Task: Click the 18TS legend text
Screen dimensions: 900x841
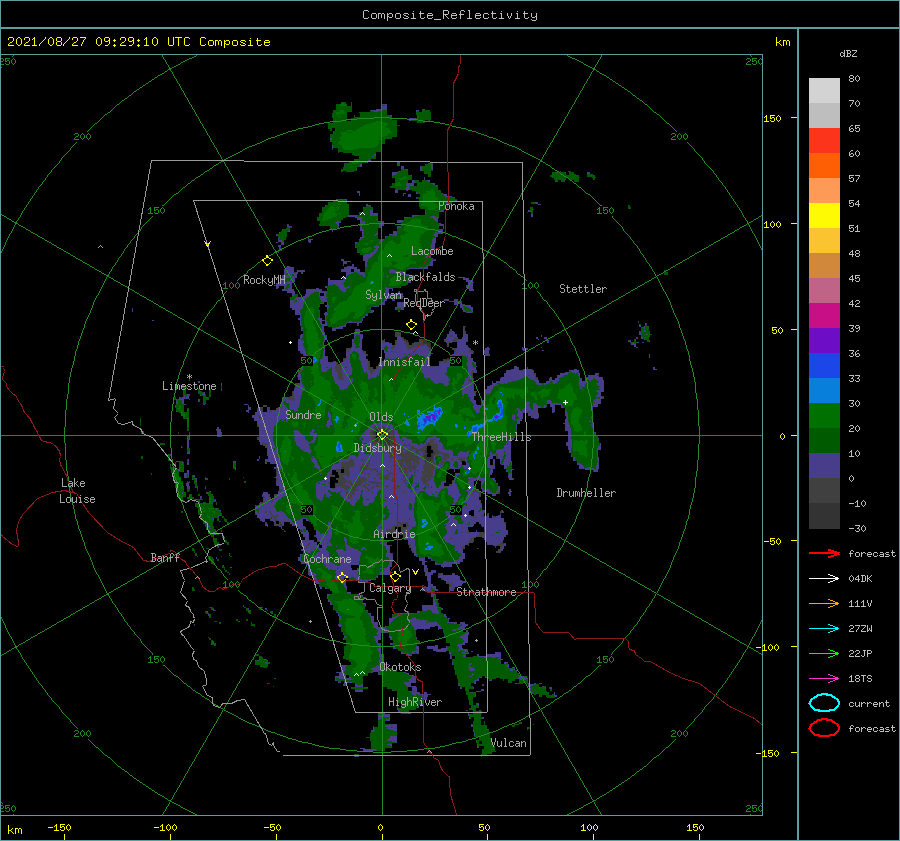Action: pos(860,679)
